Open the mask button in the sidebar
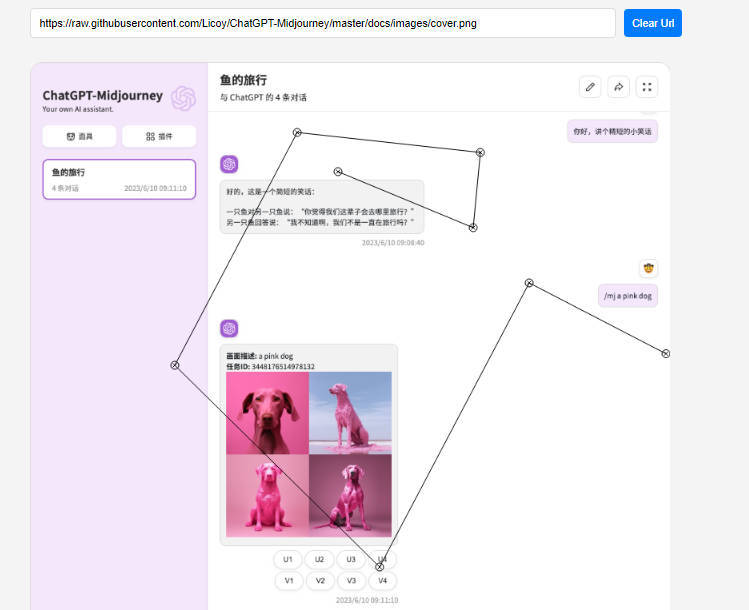749x610 pixels. pyautogui.click(x=79, y=136)
